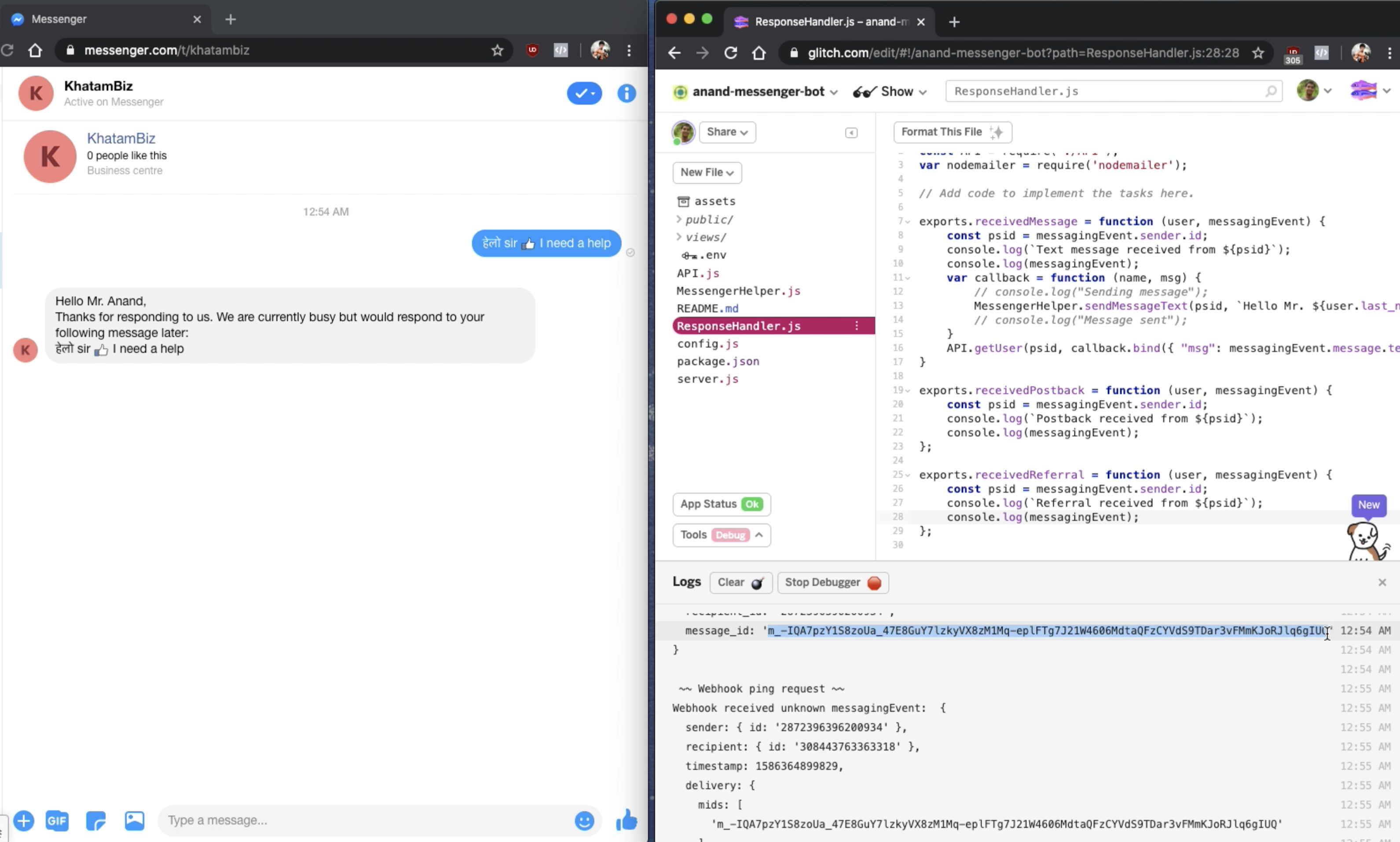Send a thumbs-up like in Messenger

coord(627,820)
